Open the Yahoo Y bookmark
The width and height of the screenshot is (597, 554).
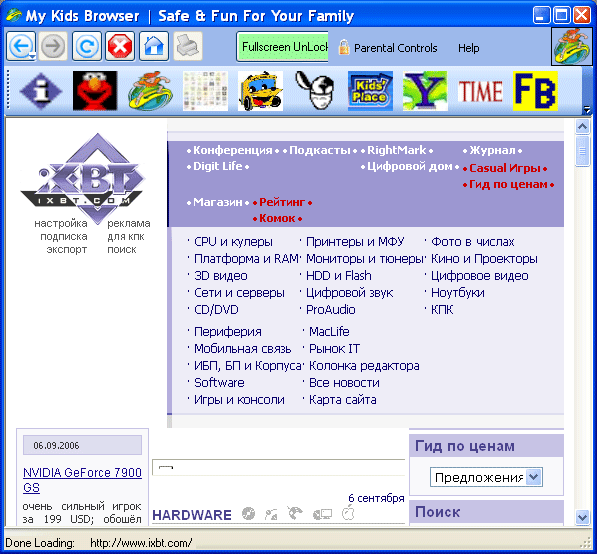tap(425, 91)
